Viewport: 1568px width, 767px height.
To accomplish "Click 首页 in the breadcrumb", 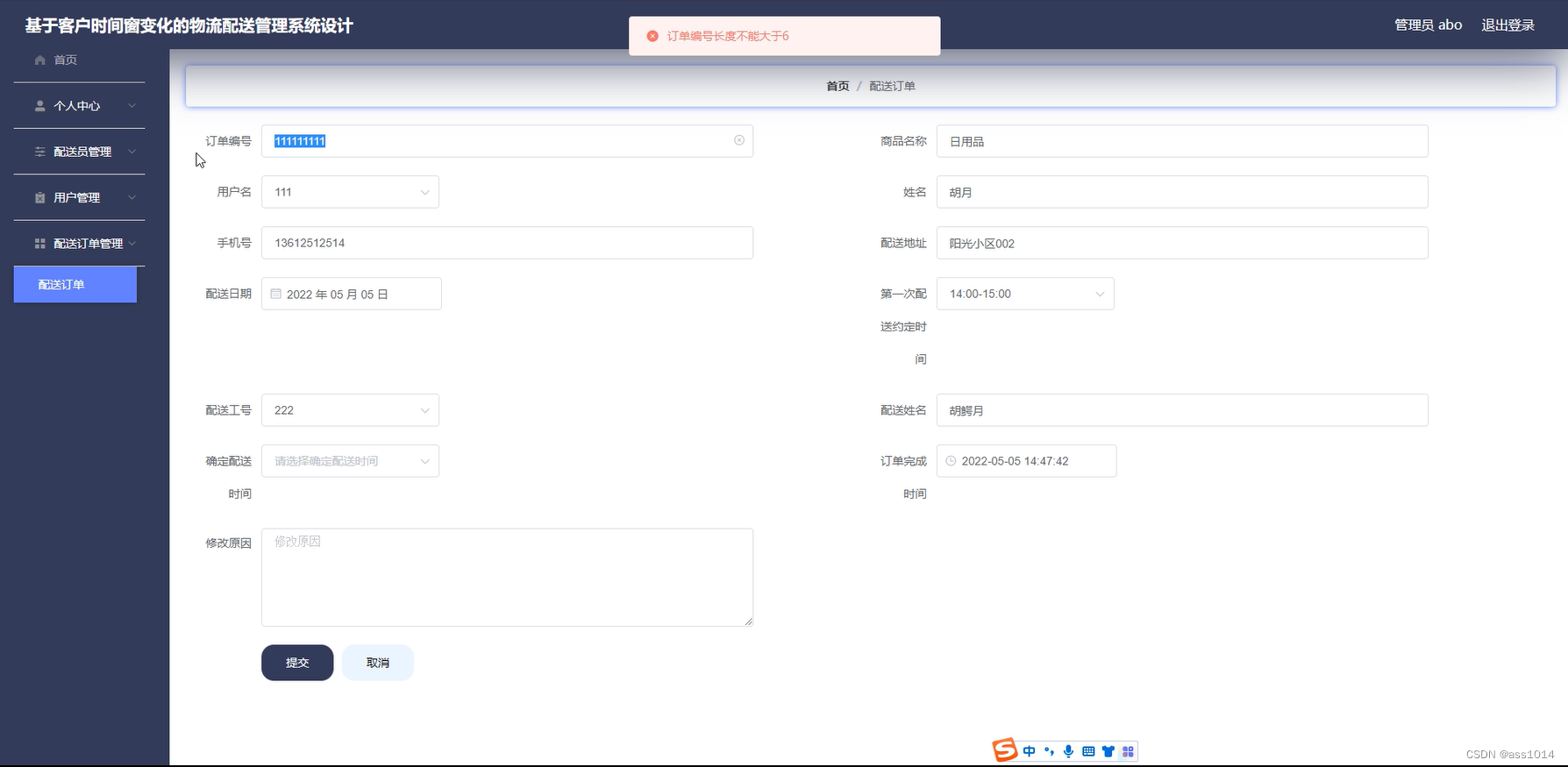I will (837, 86).
